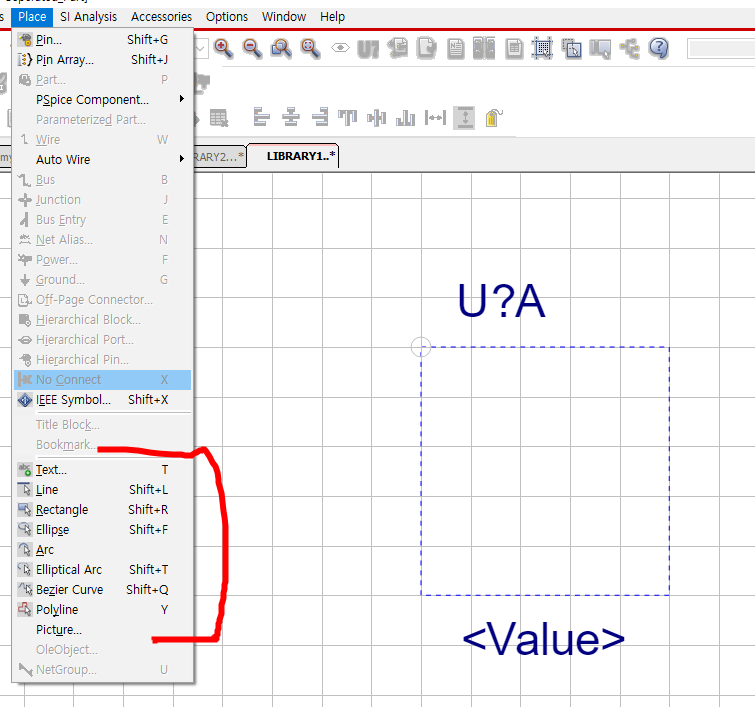755x707 pixels.
Task: Open the Place menu
Action: click(32, 17)
